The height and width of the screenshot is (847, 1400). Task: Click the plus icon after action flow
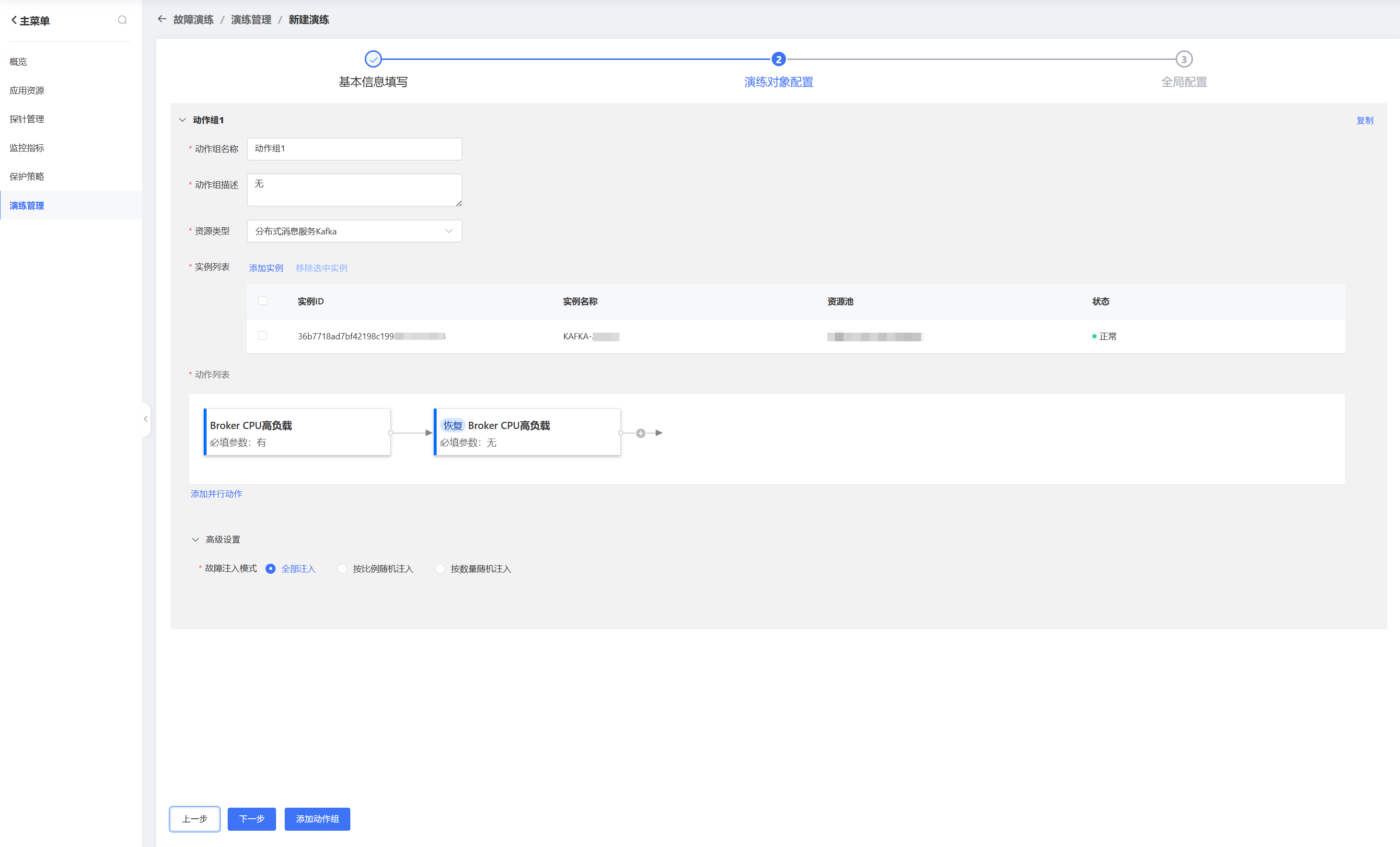click(640, 433)
